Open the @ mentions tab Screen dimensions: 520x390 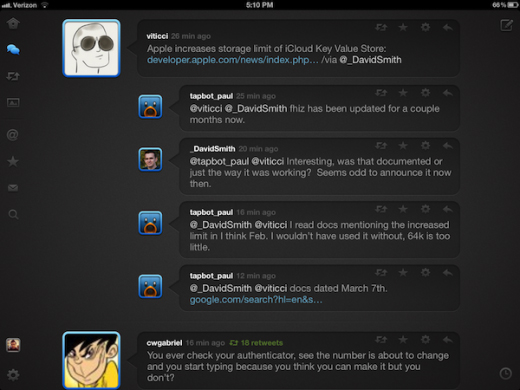(x=13, y=135)
